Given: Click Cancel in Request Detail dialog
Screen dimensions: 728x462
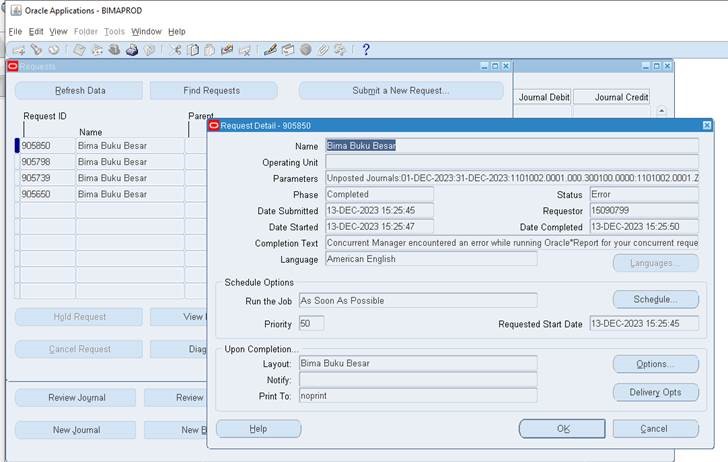Looking at the screenshot, I should (656, 429).
